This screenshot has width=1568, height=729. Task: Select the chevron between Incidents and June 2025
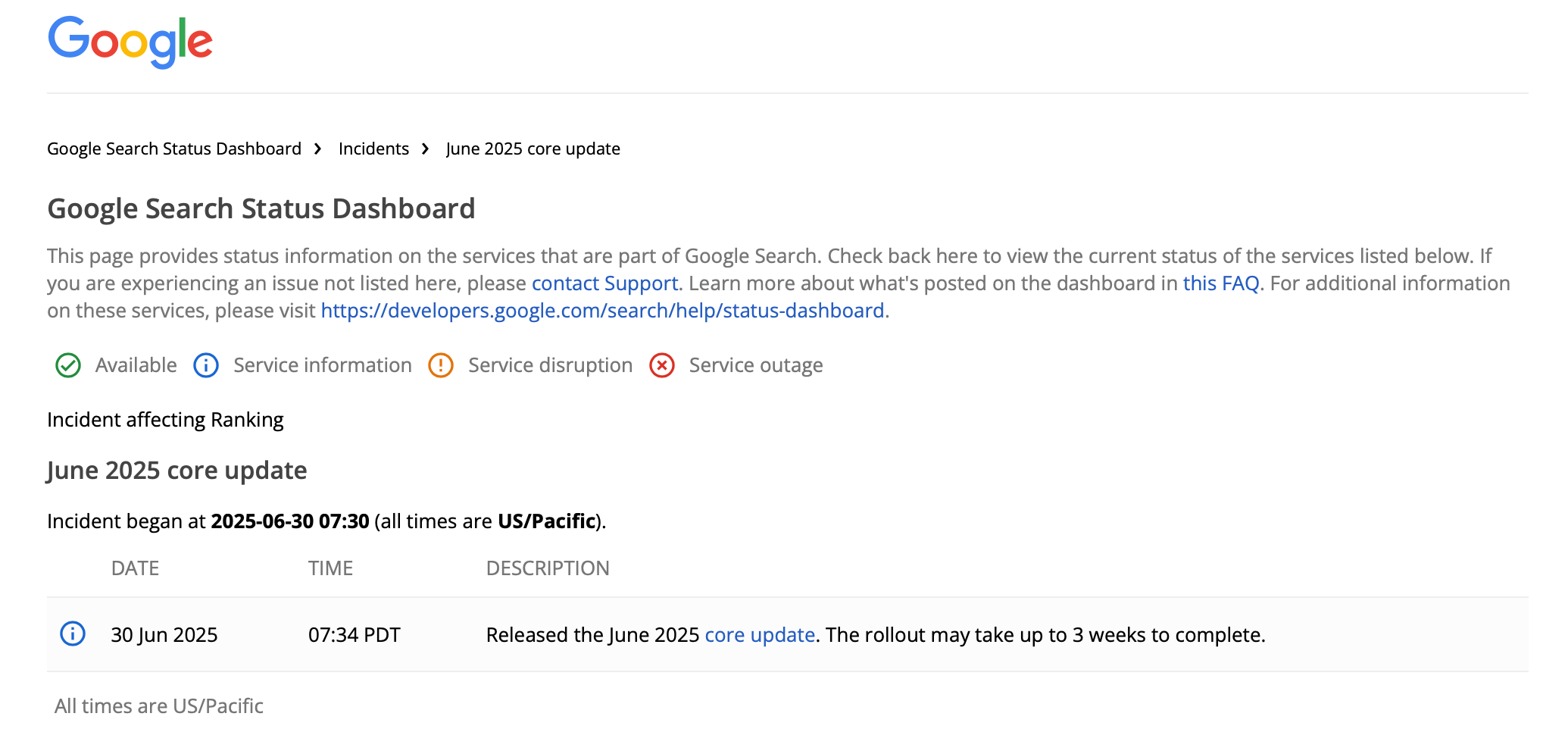(425, 149)
